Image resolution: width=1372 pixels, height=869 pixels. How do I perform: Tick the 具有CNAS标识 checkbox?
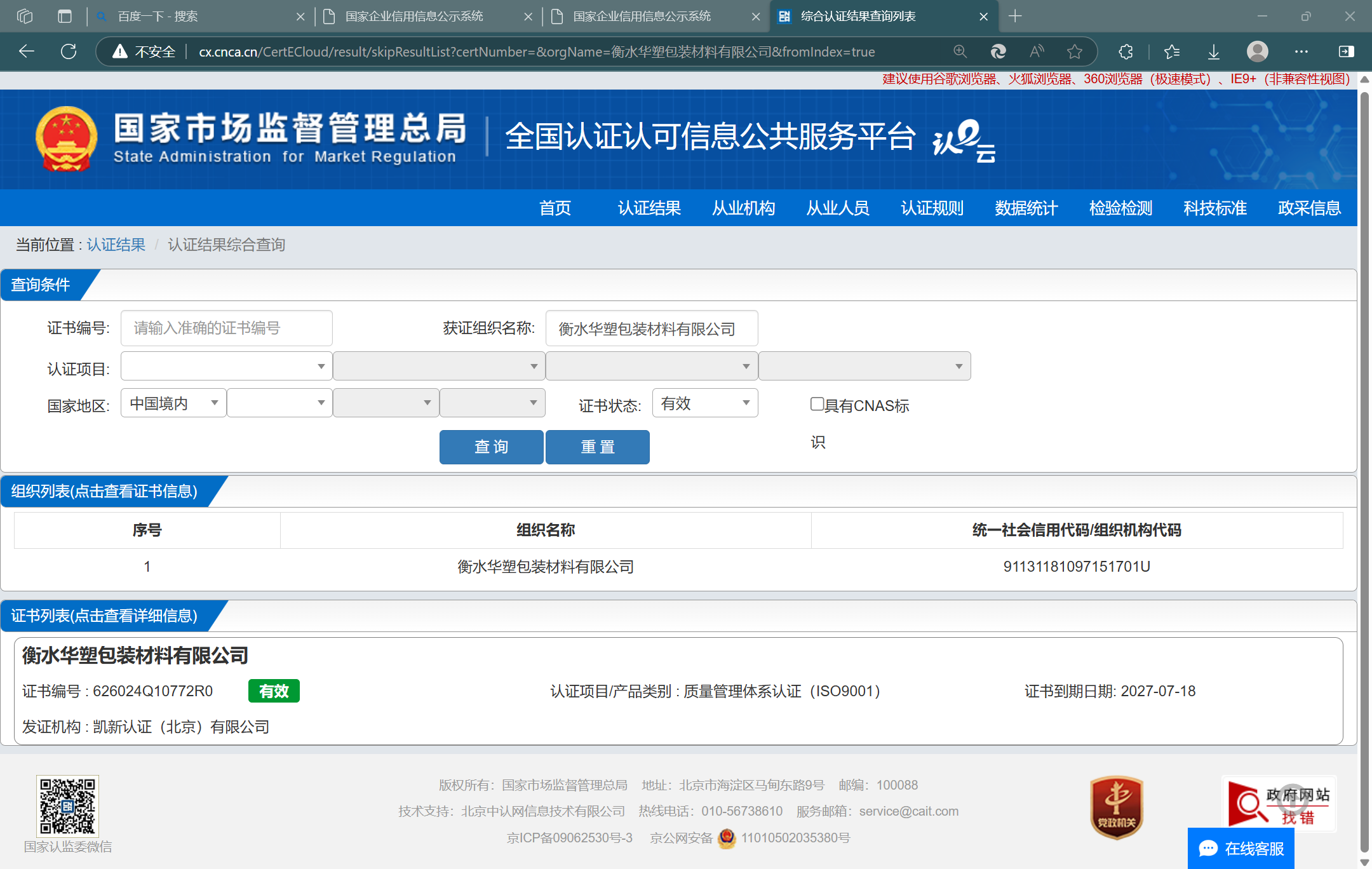tap(817, 404)
